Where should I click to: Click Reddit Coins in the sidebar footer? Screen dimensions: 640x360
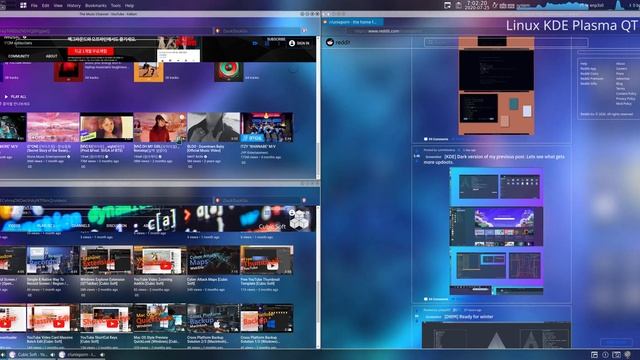coord(589,74)
